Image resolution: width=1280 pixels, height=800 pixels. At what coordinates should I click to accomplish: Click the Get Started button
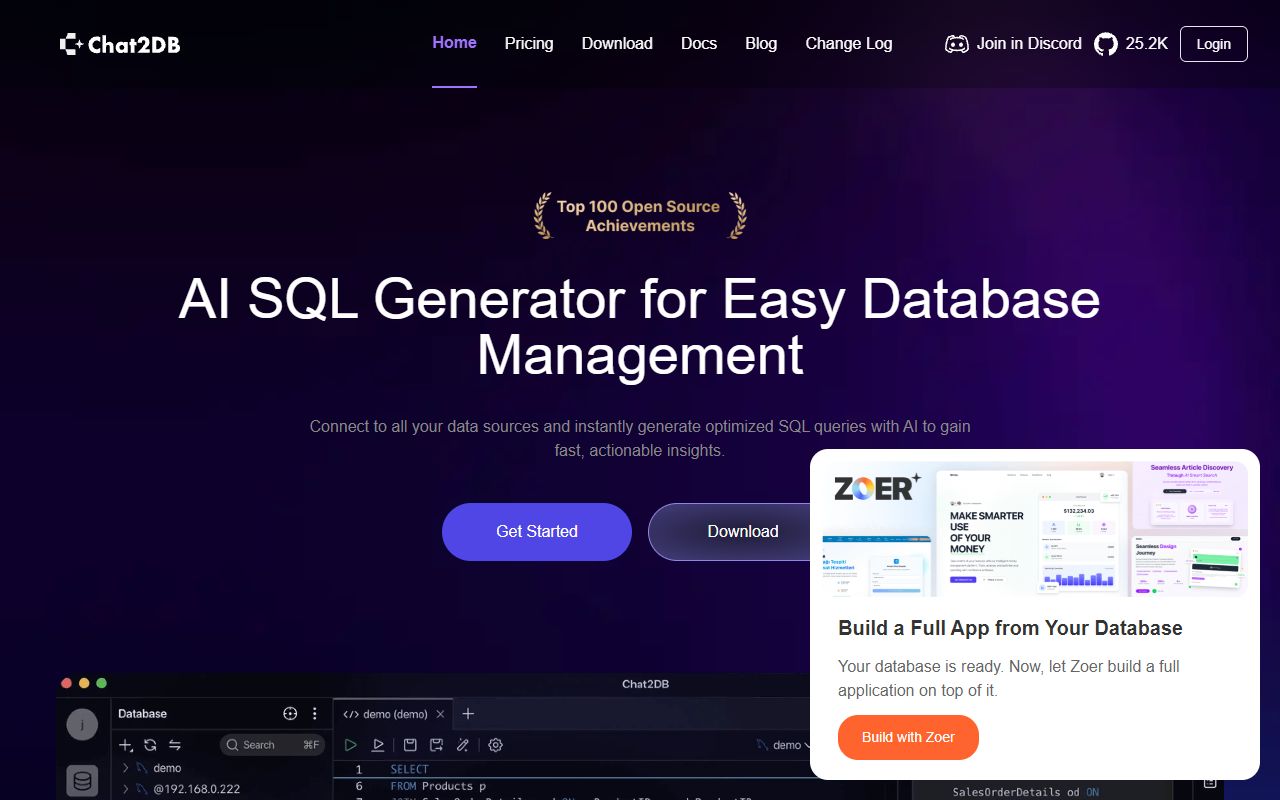point(536,532)
